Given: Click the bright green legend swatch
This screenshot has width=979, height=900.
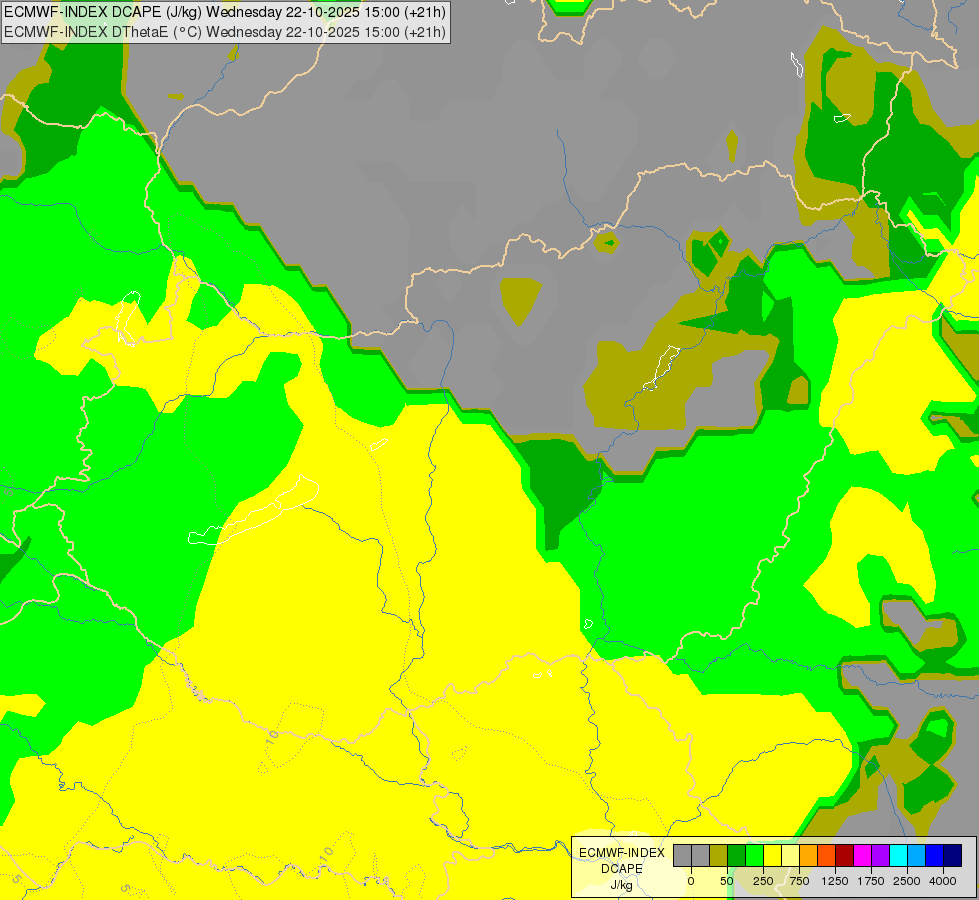Looking at the screenshot, I should [754, 855].
